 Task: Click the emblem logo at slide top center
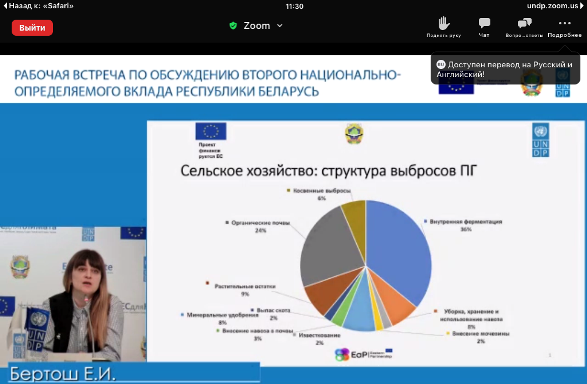click(x=354, y=134)
